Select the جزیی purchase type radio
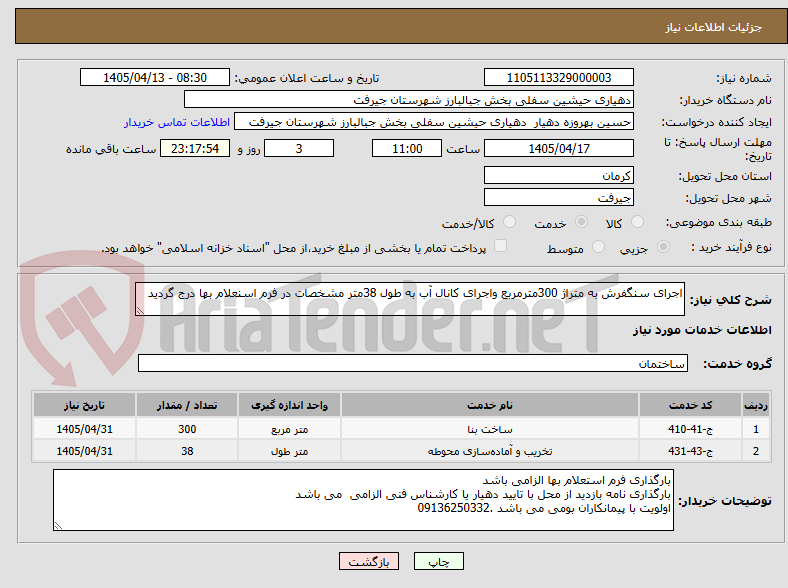 pyautogui.click(x=663, y=247)
